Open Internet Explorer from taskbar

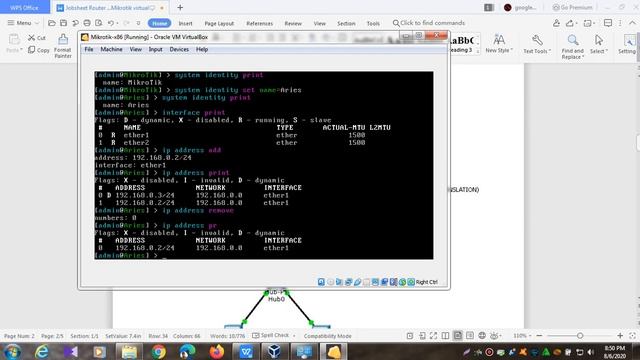click(x=41, y=352)
